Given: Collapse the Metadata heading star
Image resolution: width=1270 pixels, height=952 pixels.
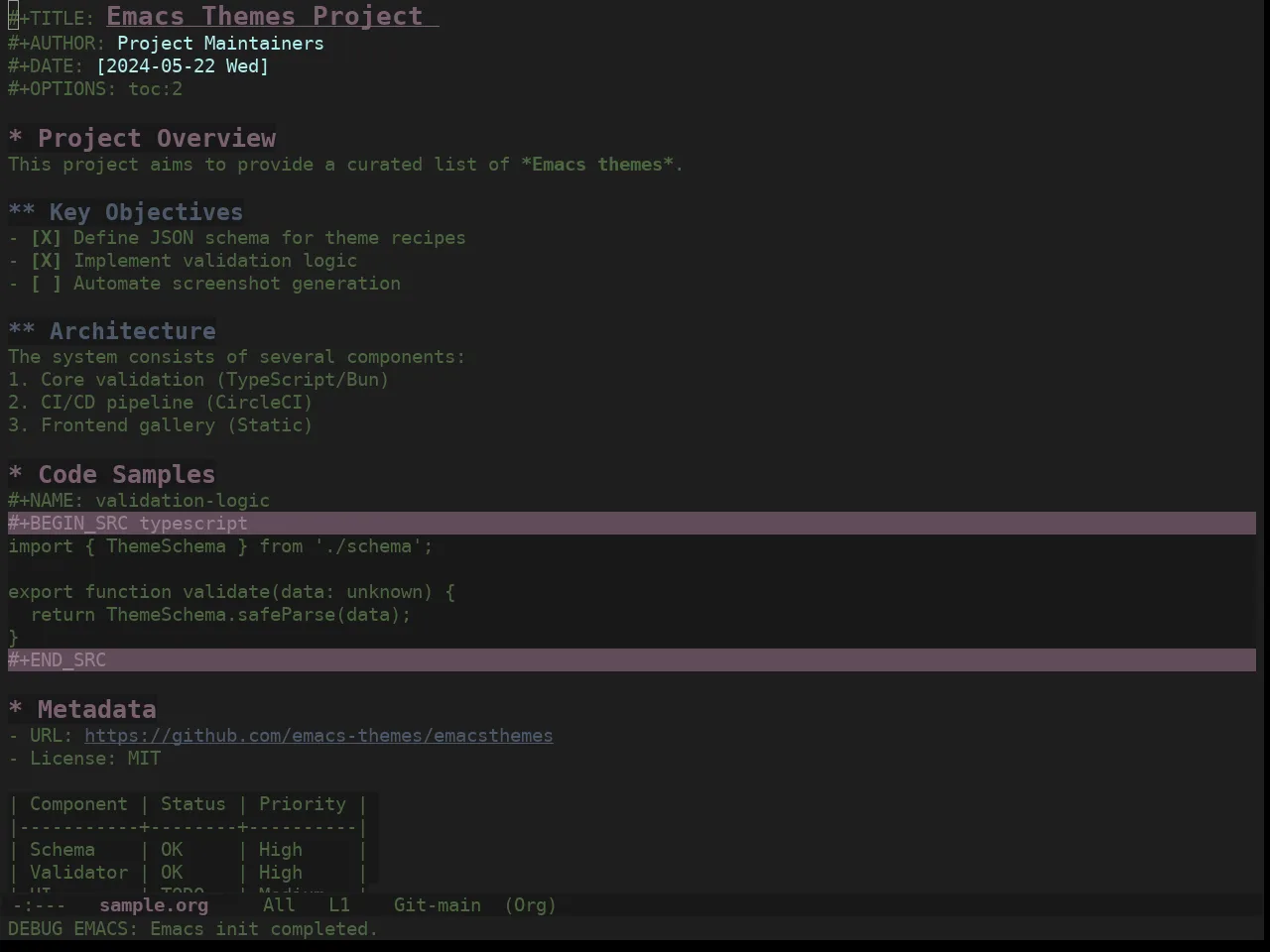Looking at the screenshot, I should [15, 710].
